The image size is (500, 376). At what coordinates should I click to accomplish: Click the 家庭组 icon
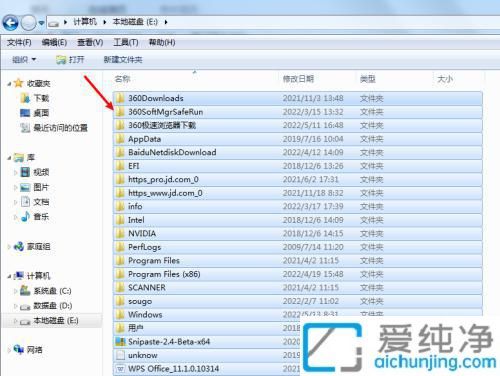pos(19,247)
